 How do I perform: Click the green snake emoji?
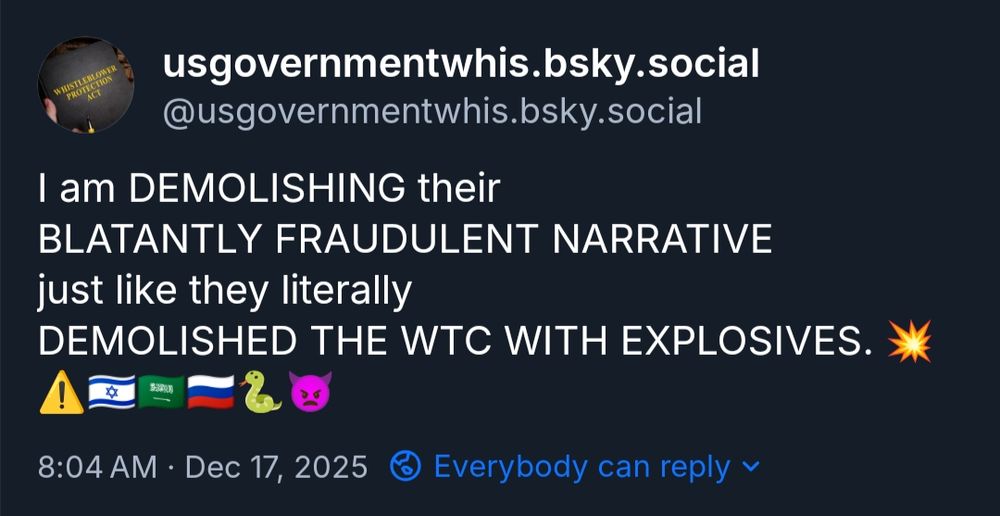tap(260, 392)
